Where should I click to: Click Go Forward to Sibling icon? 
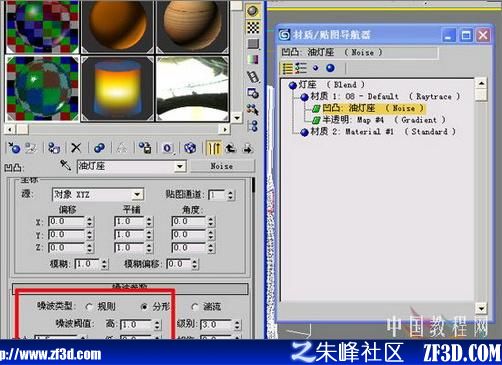247,148
